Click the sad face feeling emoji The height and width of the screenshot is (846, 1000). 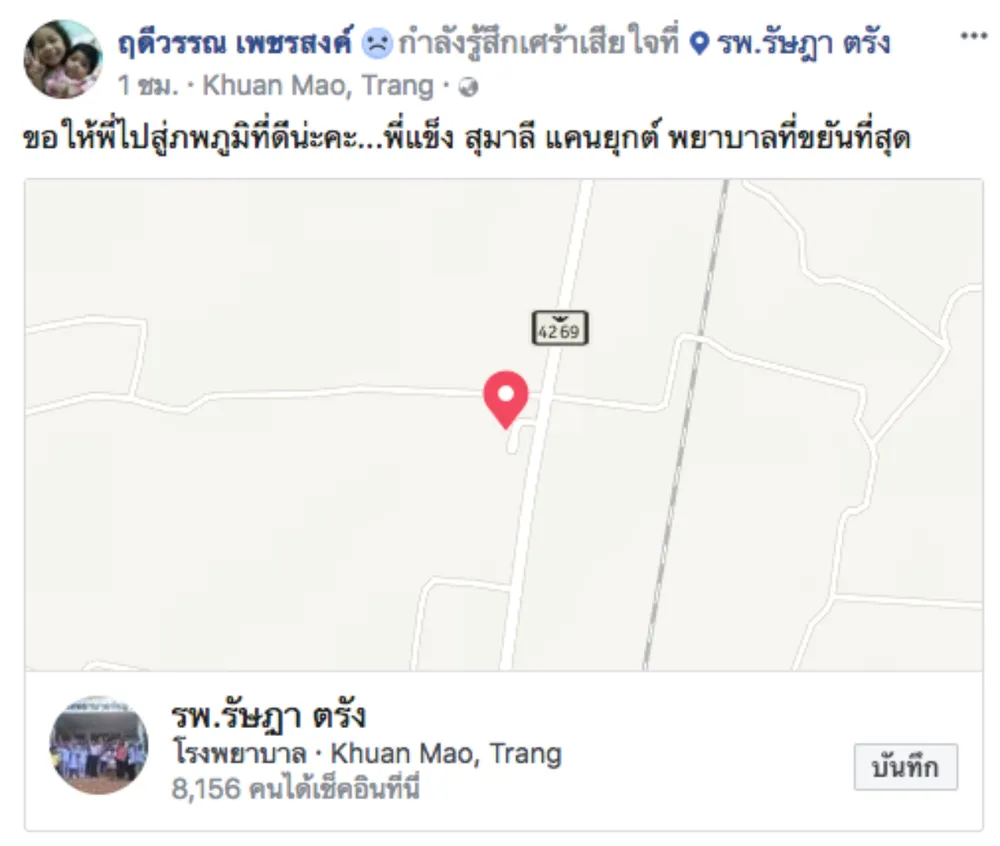[x=377, y=44]
